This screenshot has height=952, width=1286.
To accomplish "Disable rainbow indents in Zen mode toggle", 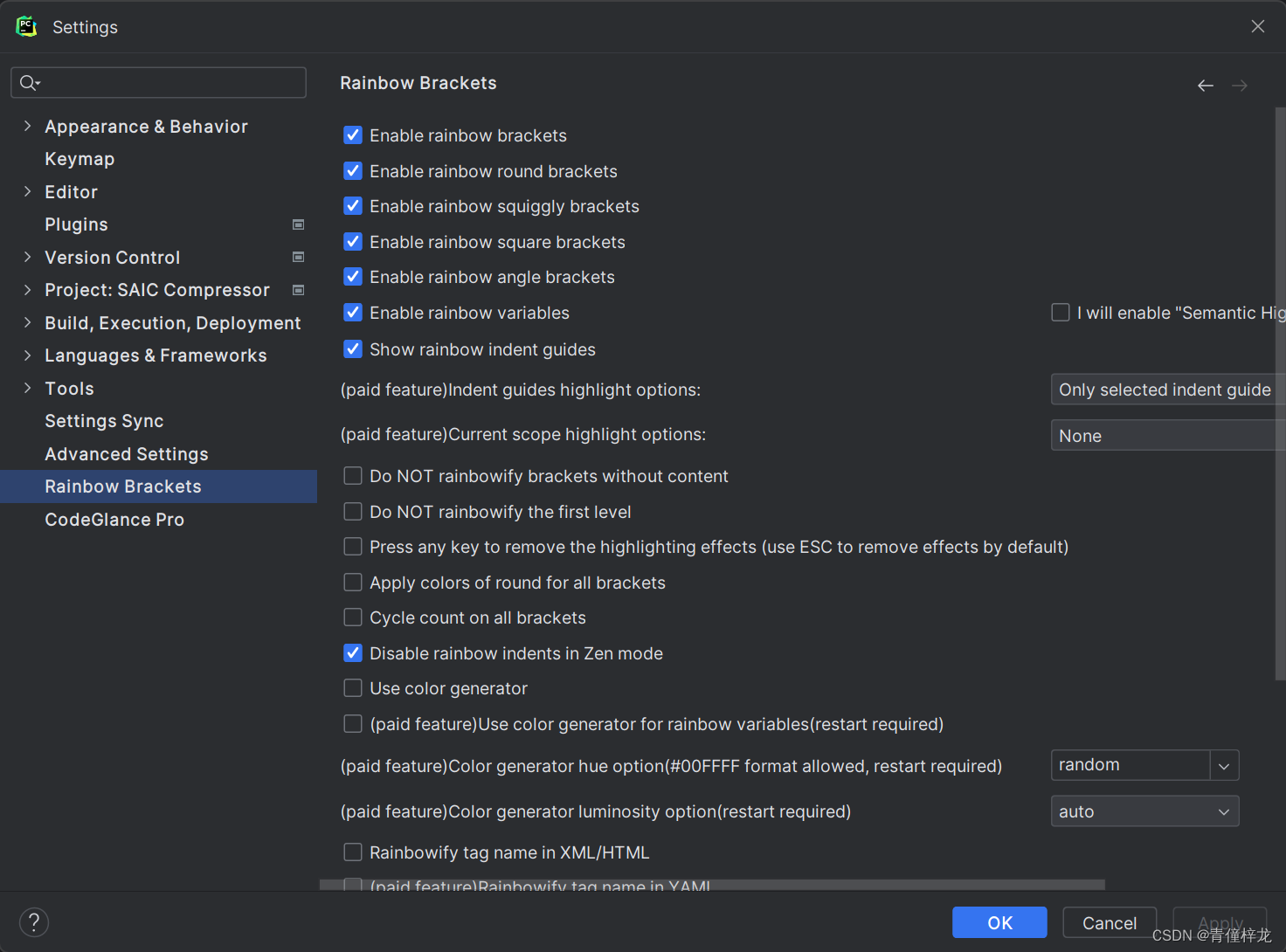I will (352, 652).
